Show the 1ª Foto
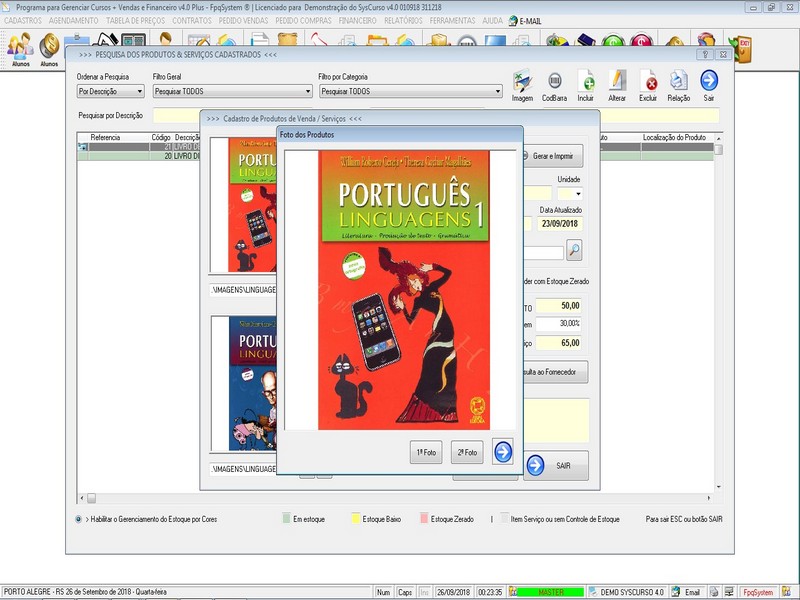The width and height of the screenshot is (800, 600). pos(426,453)
